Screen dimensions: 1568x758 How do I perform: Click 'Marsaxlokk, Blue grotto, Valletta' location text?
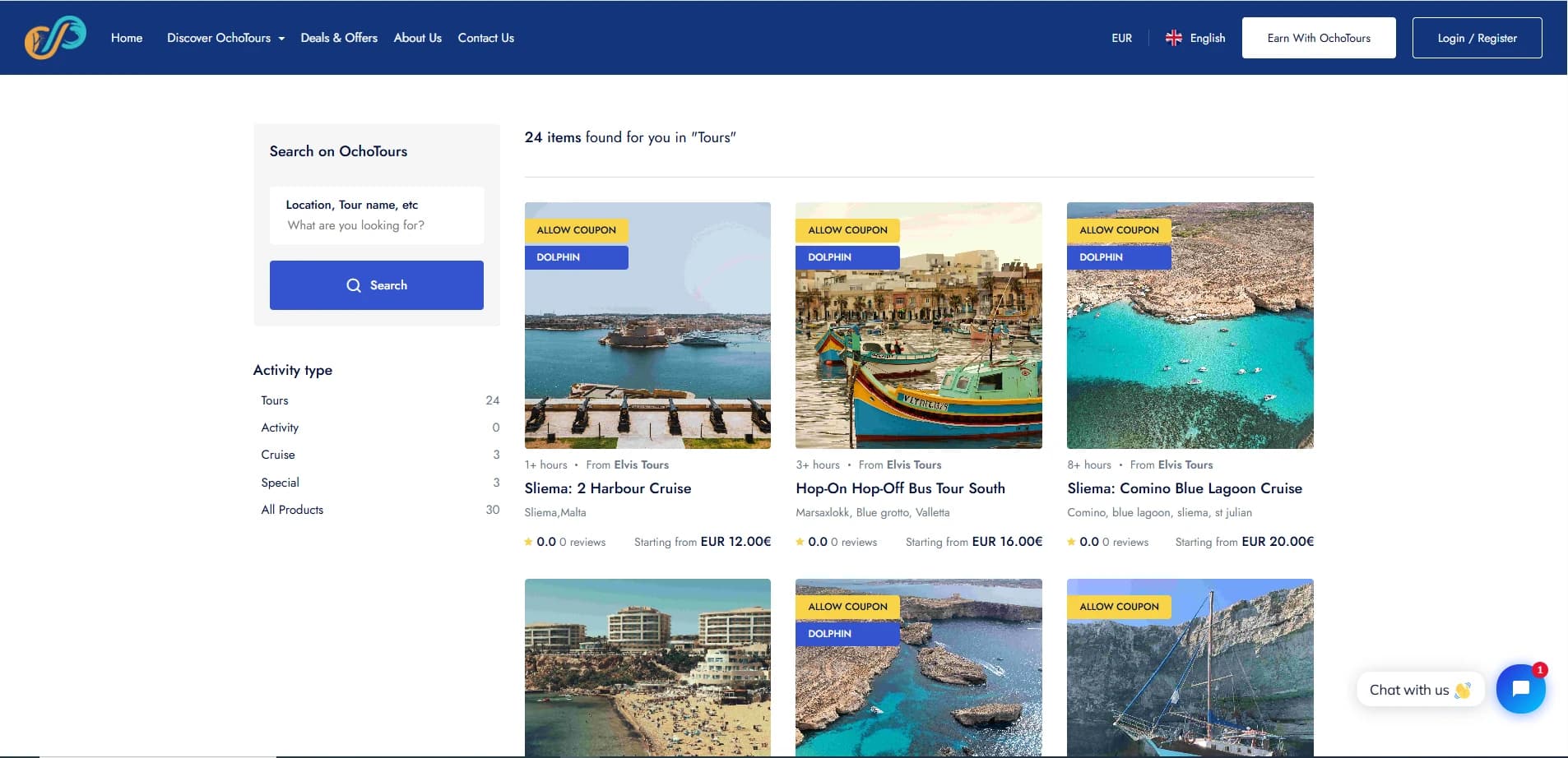coord(872,512)
